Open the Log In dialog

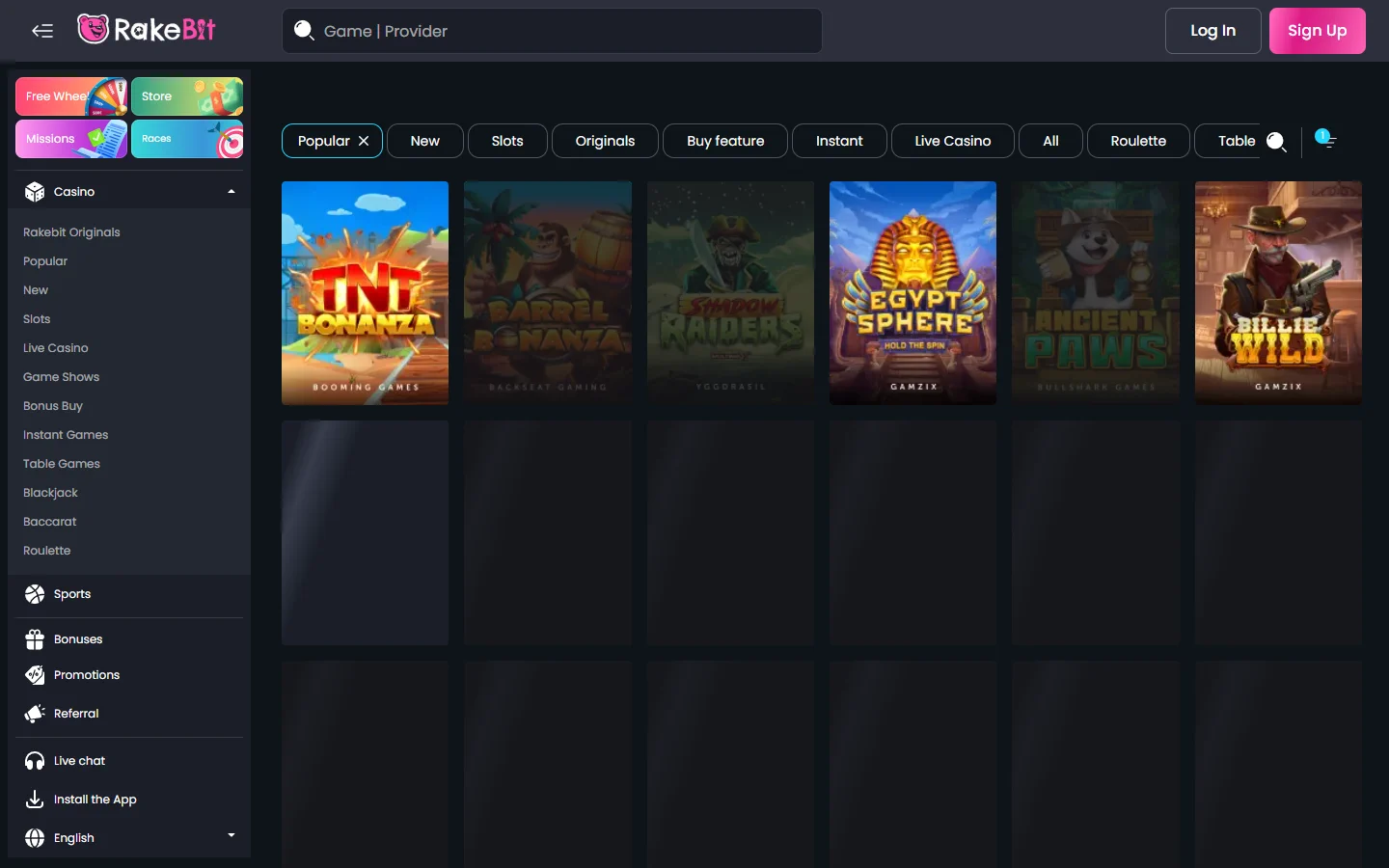click(x=1212, y=31)
